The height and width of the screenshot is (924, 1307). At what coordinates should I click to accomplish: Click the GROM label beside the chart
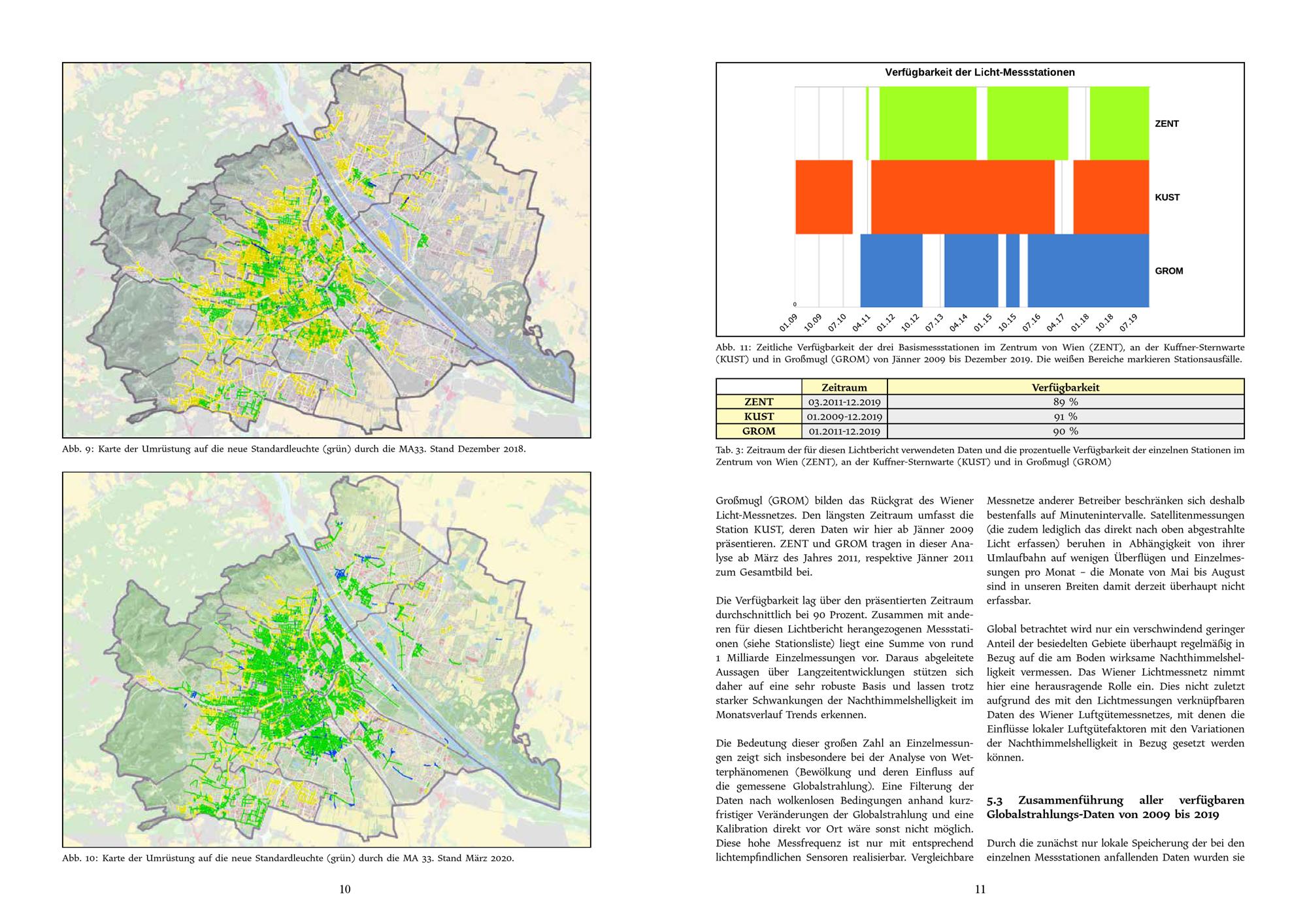[x=1168, y=271]
